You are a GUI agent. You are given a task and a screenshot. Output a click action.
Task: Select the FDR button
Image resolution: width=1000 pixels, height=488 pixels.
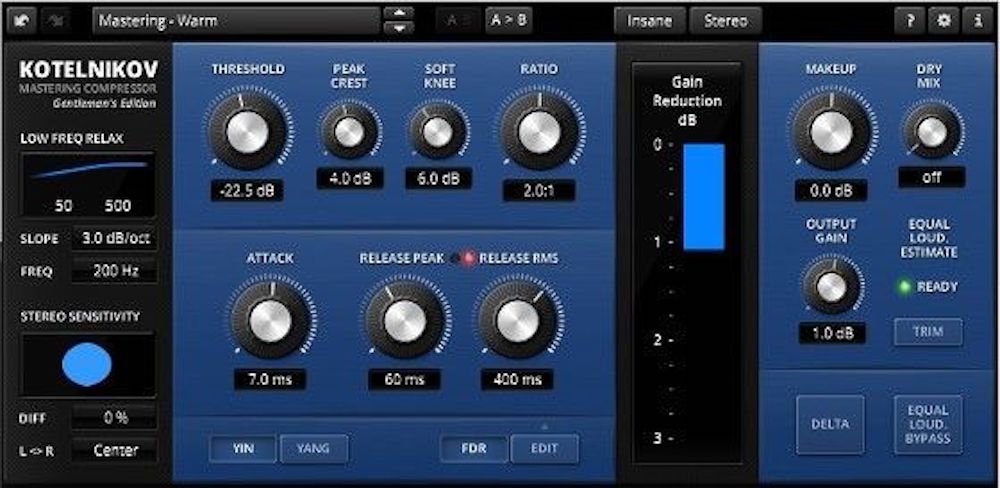coord(474,448)
